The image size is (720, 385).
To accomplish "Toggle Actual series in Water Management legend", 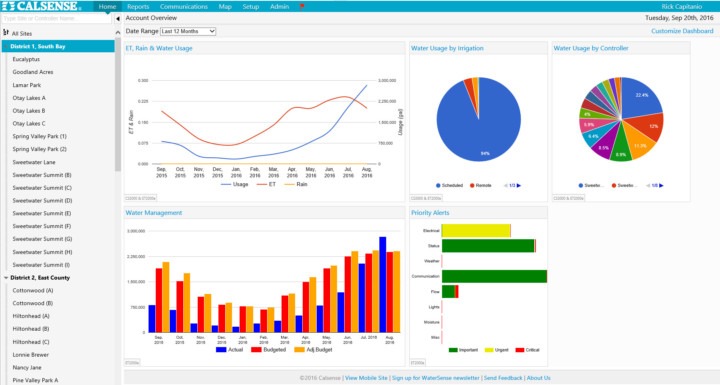I will [x=230, y=350].
